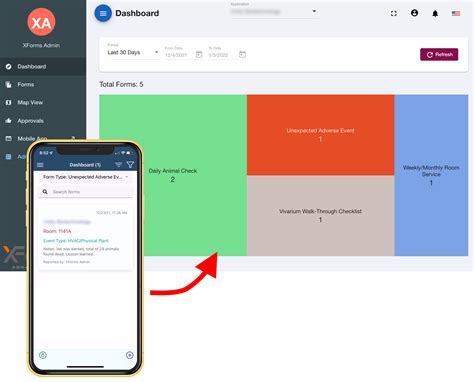Select the Vivarium Walk-Through Checklist tile

click(320, 216)
